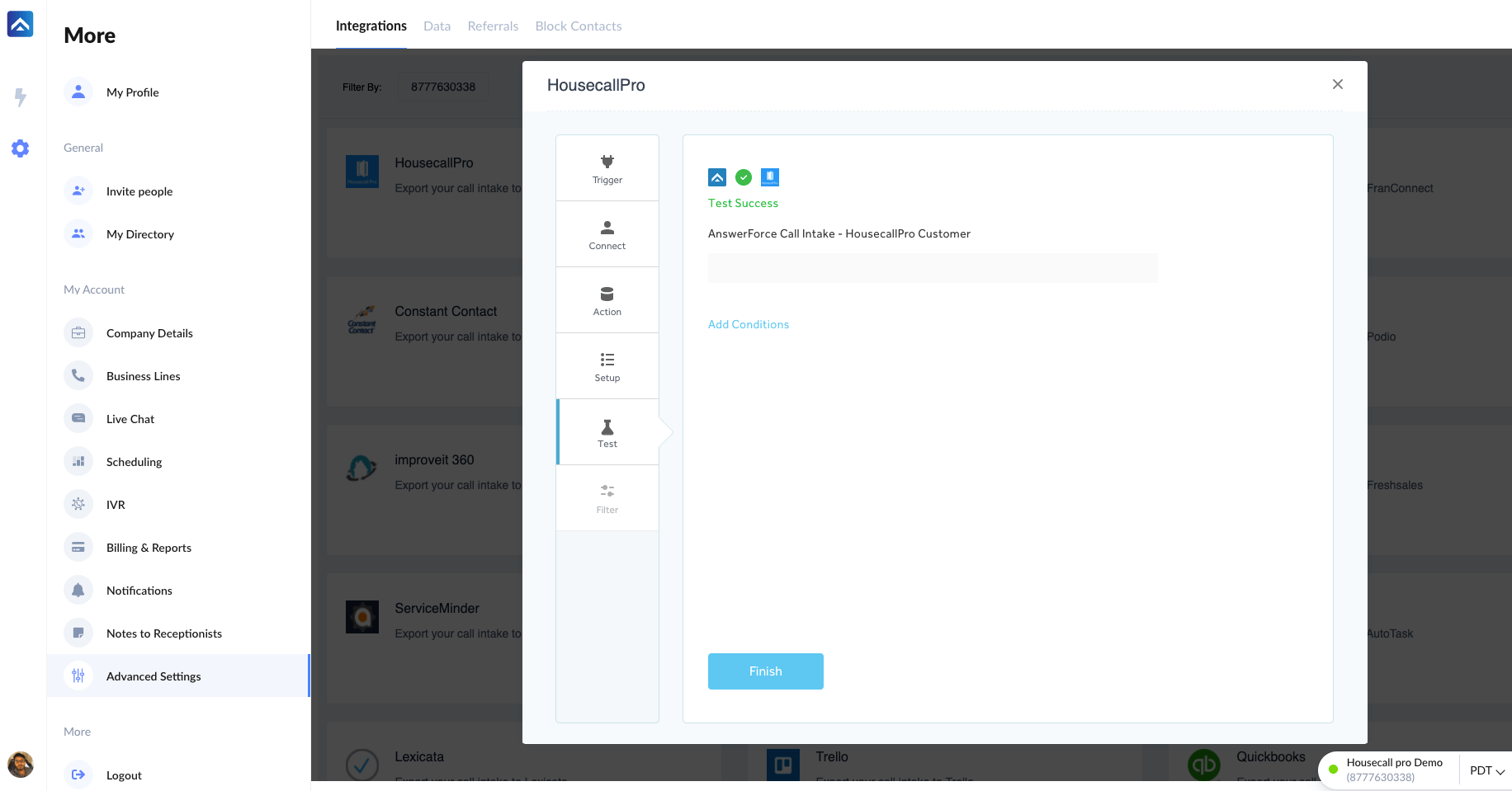
Task: Click the Notifications bell icon
Action: click(78, 590)
